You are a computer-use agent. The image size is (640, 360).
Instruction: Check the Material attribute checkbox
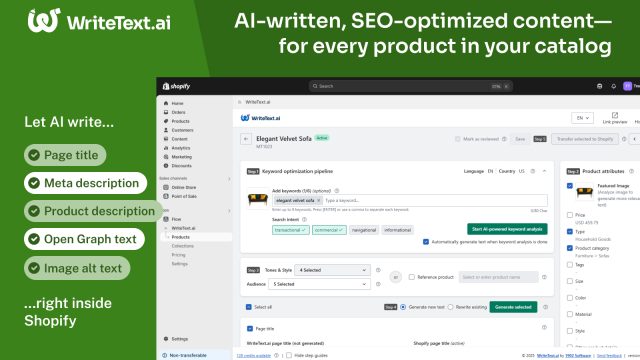[570, 314]
